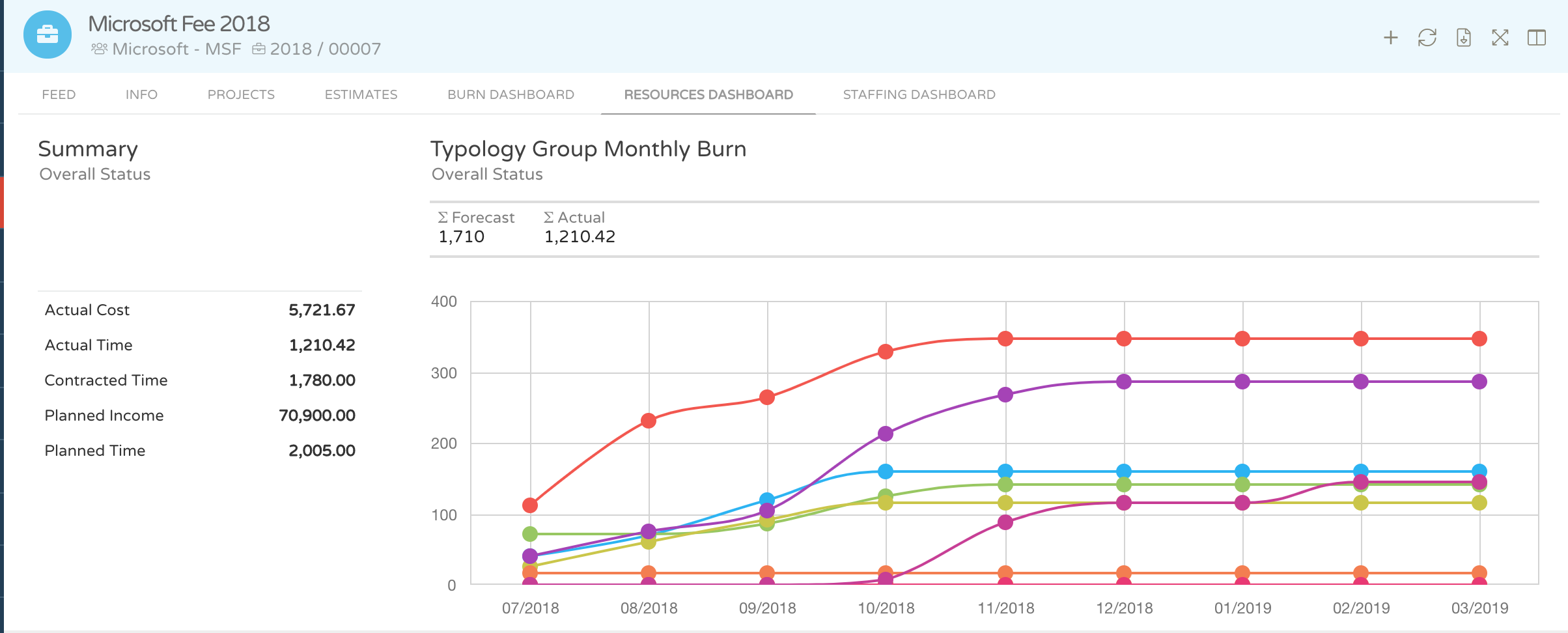Expand to fullscreen with the arrows icon
The width and height of the screenshot is (1568, 633).
1500,38
